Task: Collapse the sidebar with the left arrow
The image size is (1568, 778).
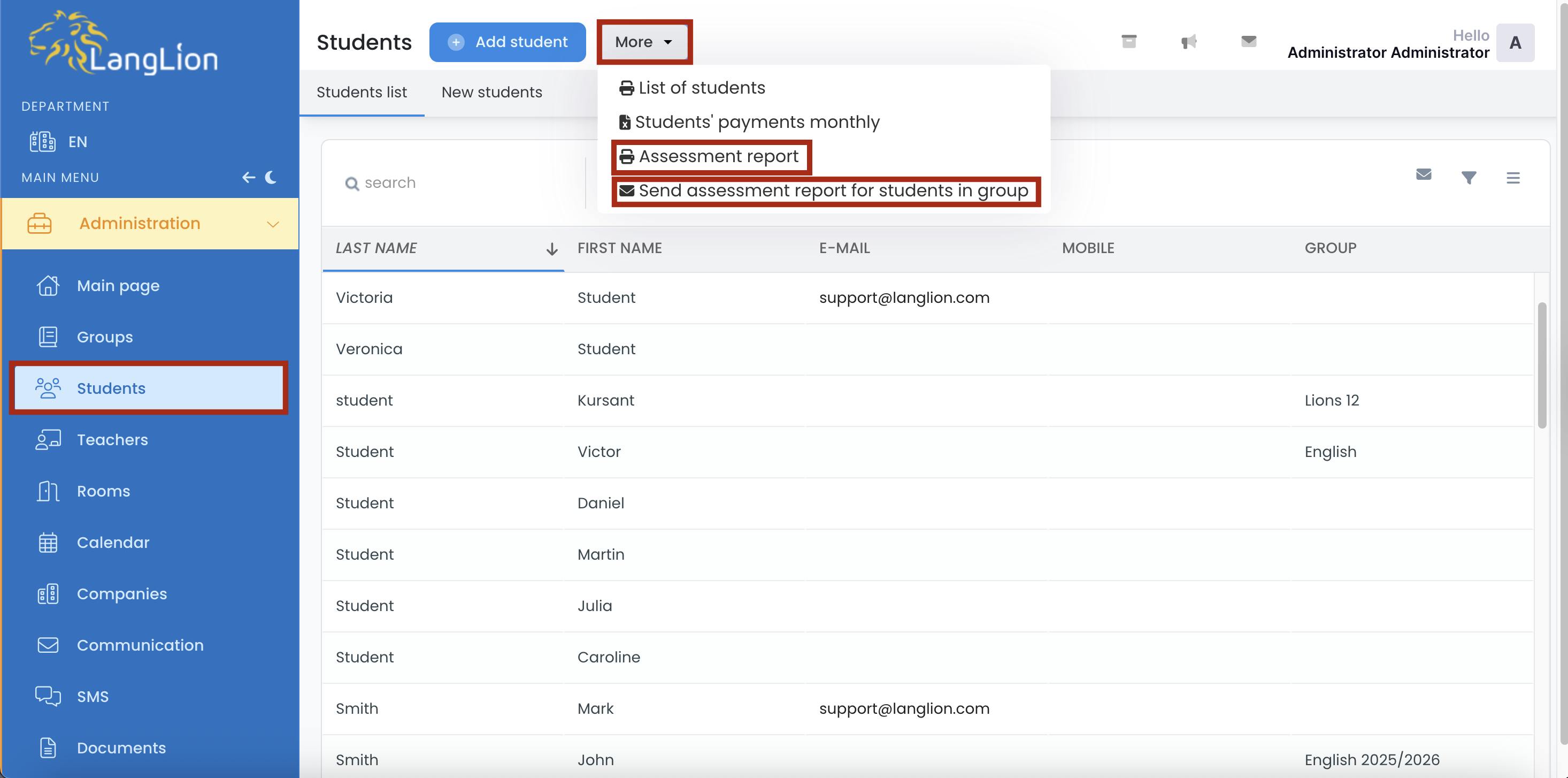Action: [x=248, y=177]
